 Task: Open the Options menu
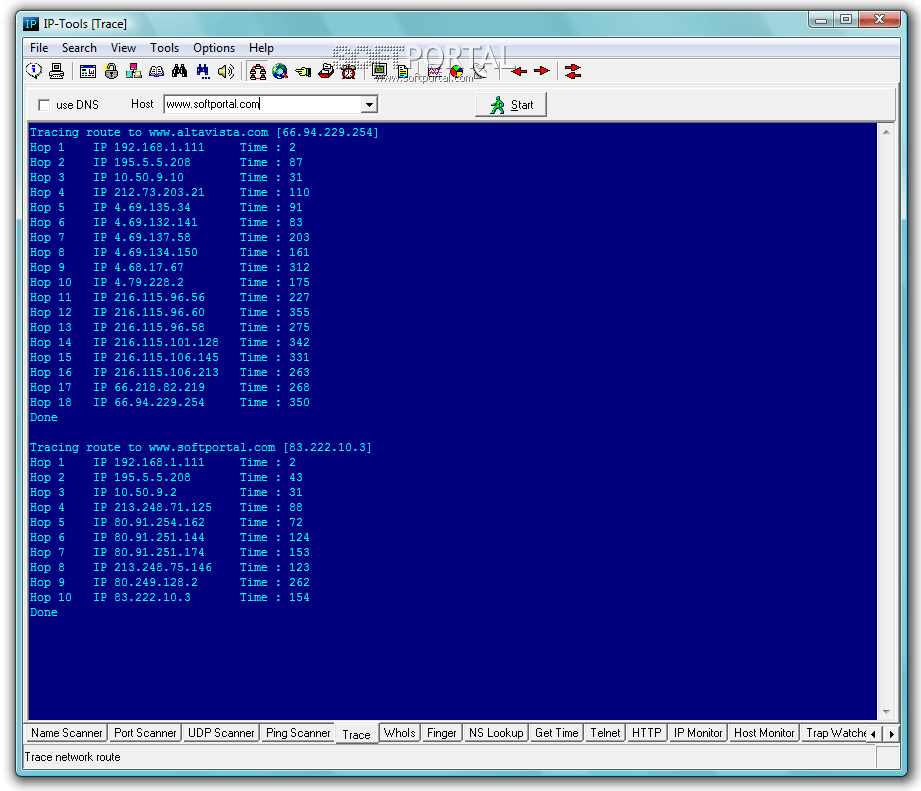click(214, 48)
